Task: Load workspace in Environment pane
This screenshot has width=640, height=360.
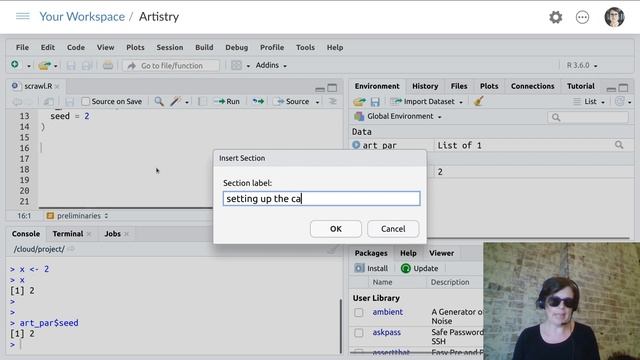Action: [360, 101]
